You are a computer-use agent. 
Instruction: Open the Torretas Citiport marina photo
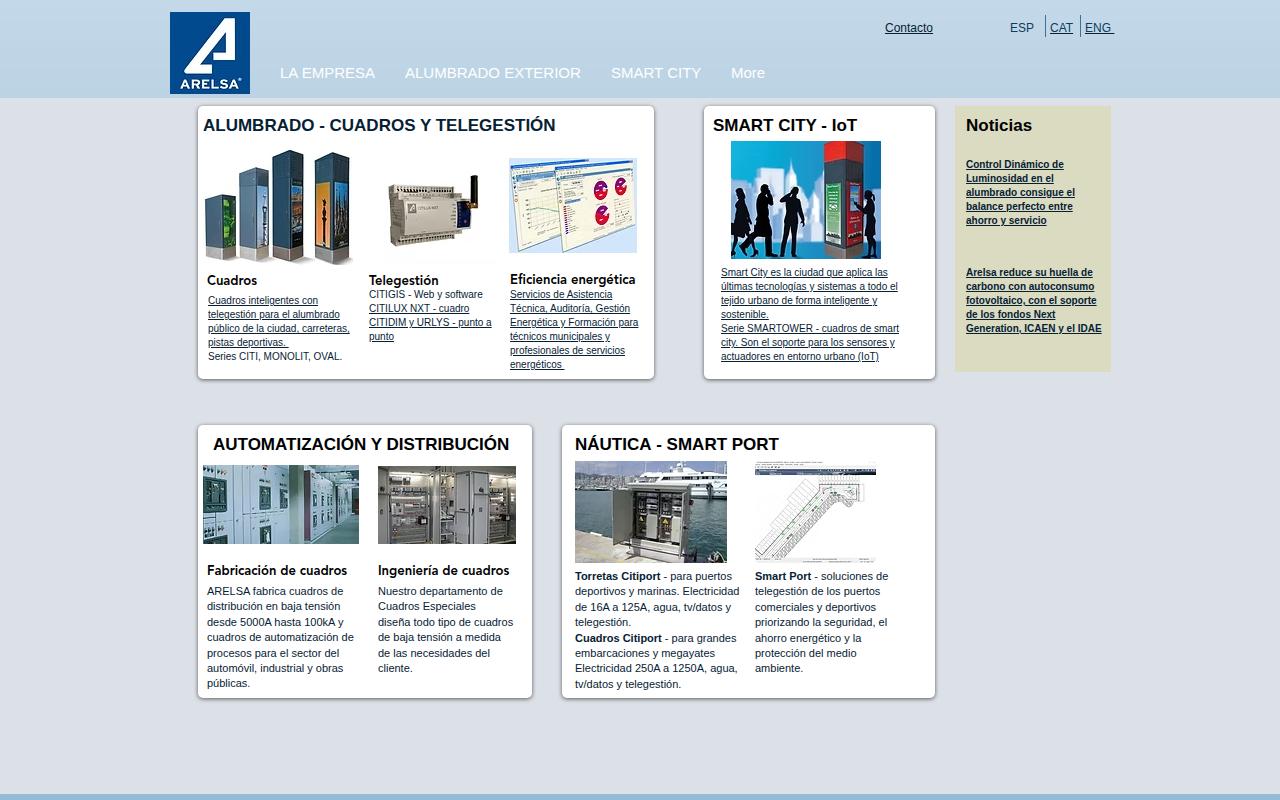(x=651, y=512)
